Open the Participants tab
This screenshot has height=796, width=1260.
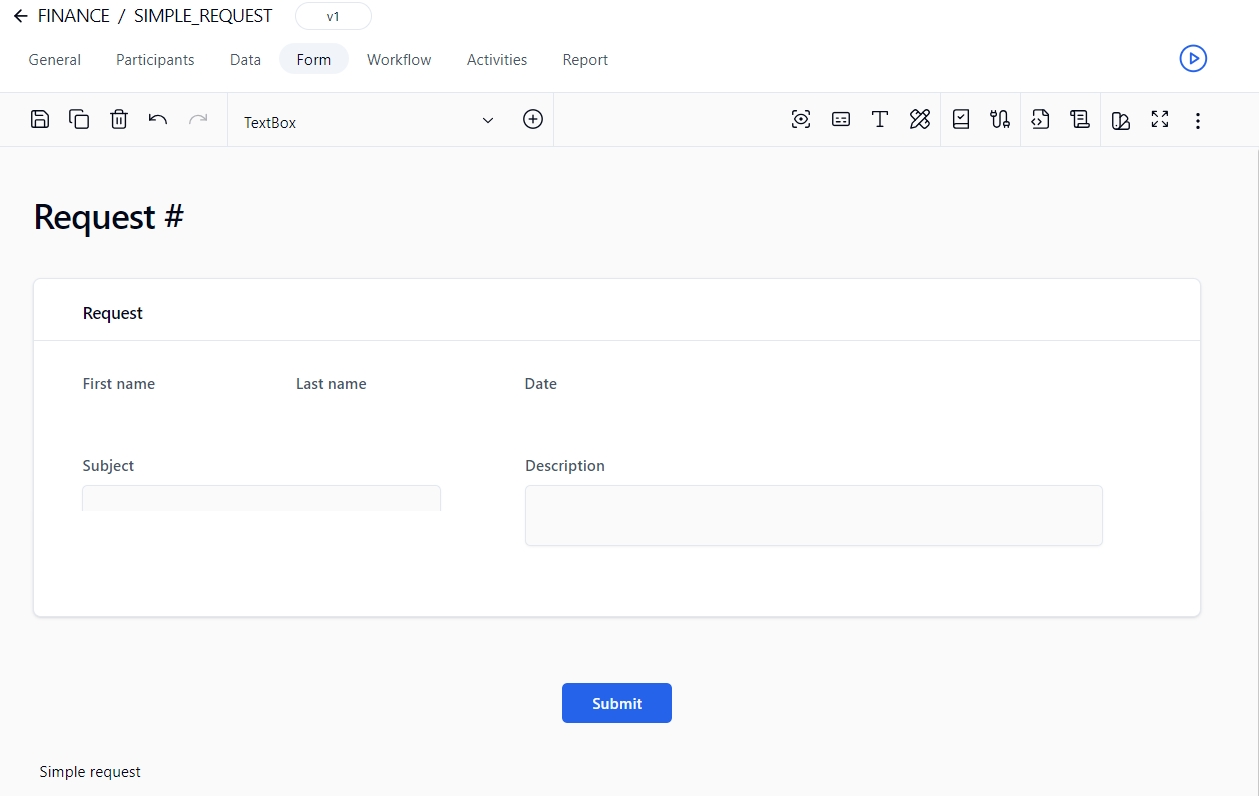(155, 60)
